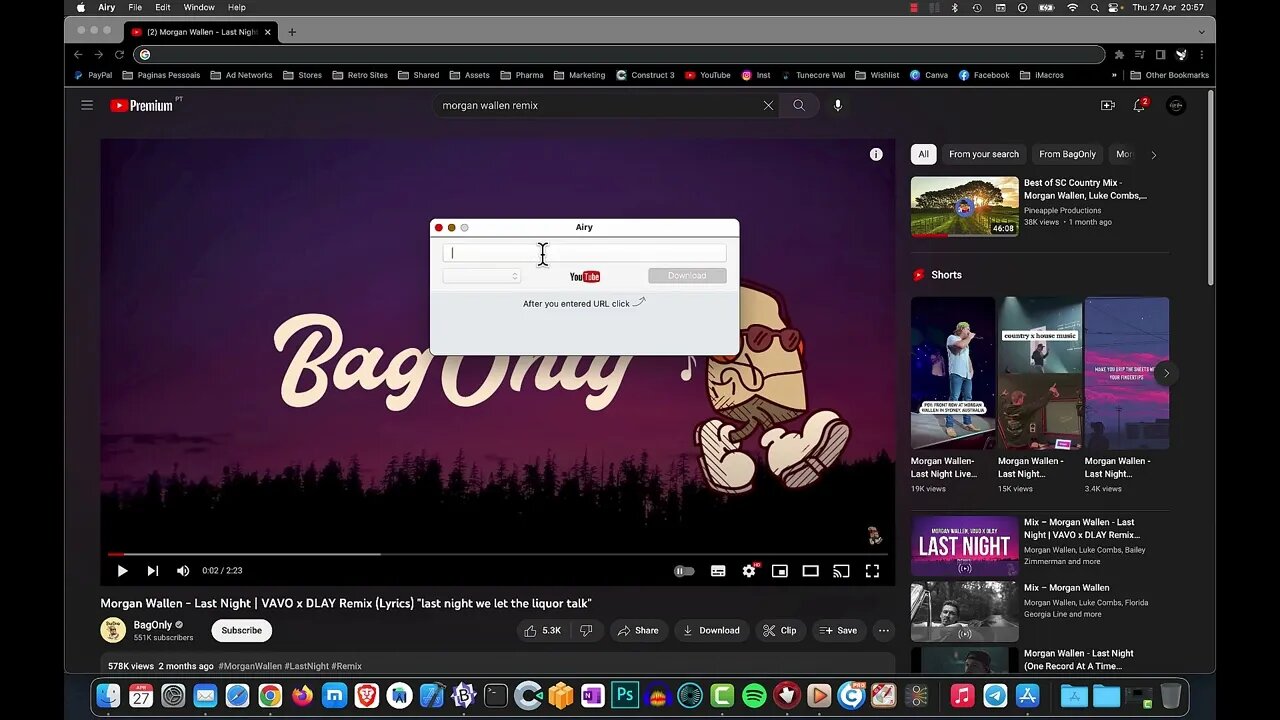
Task: Select the From your search chip
Action: click(984, 154)
